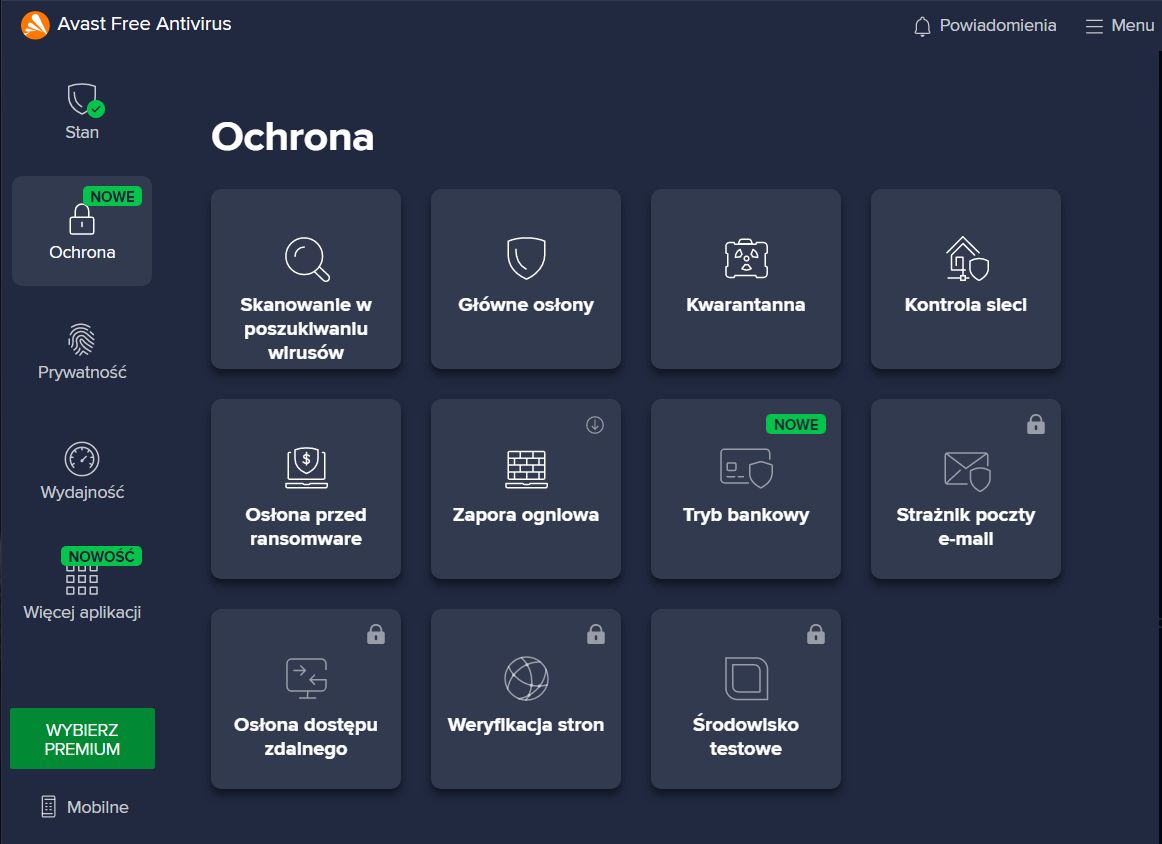Viewport: 1162px width, 844px height.
Task: Go to the Stan tab label
Action: (82, 132)
